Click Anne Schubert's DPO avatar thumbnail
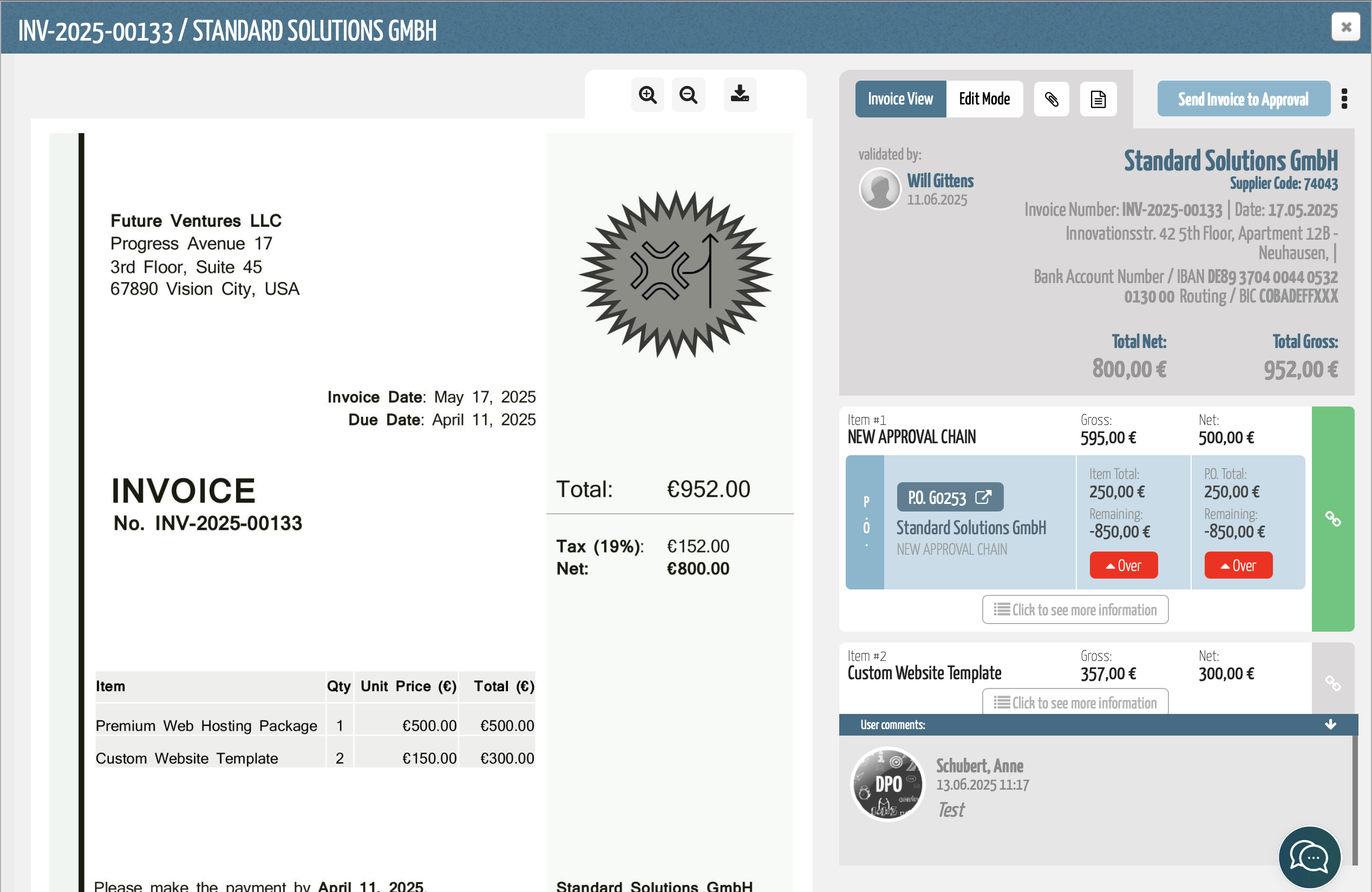 coord(888,784)
